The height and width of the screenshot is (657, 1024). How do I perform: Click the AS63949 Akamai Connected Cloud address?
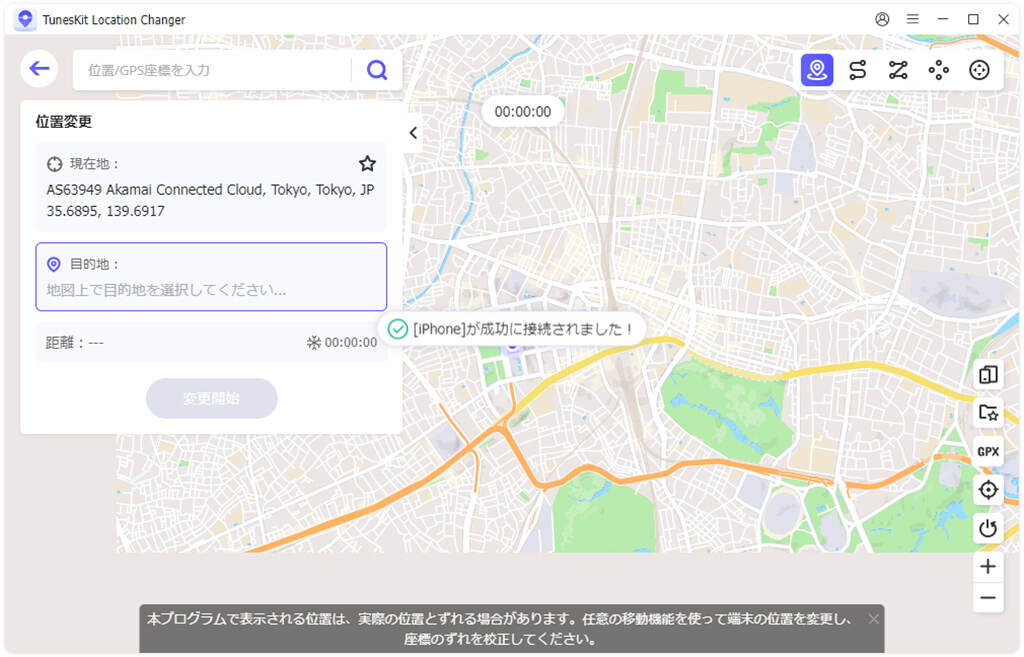coord(210,189)
